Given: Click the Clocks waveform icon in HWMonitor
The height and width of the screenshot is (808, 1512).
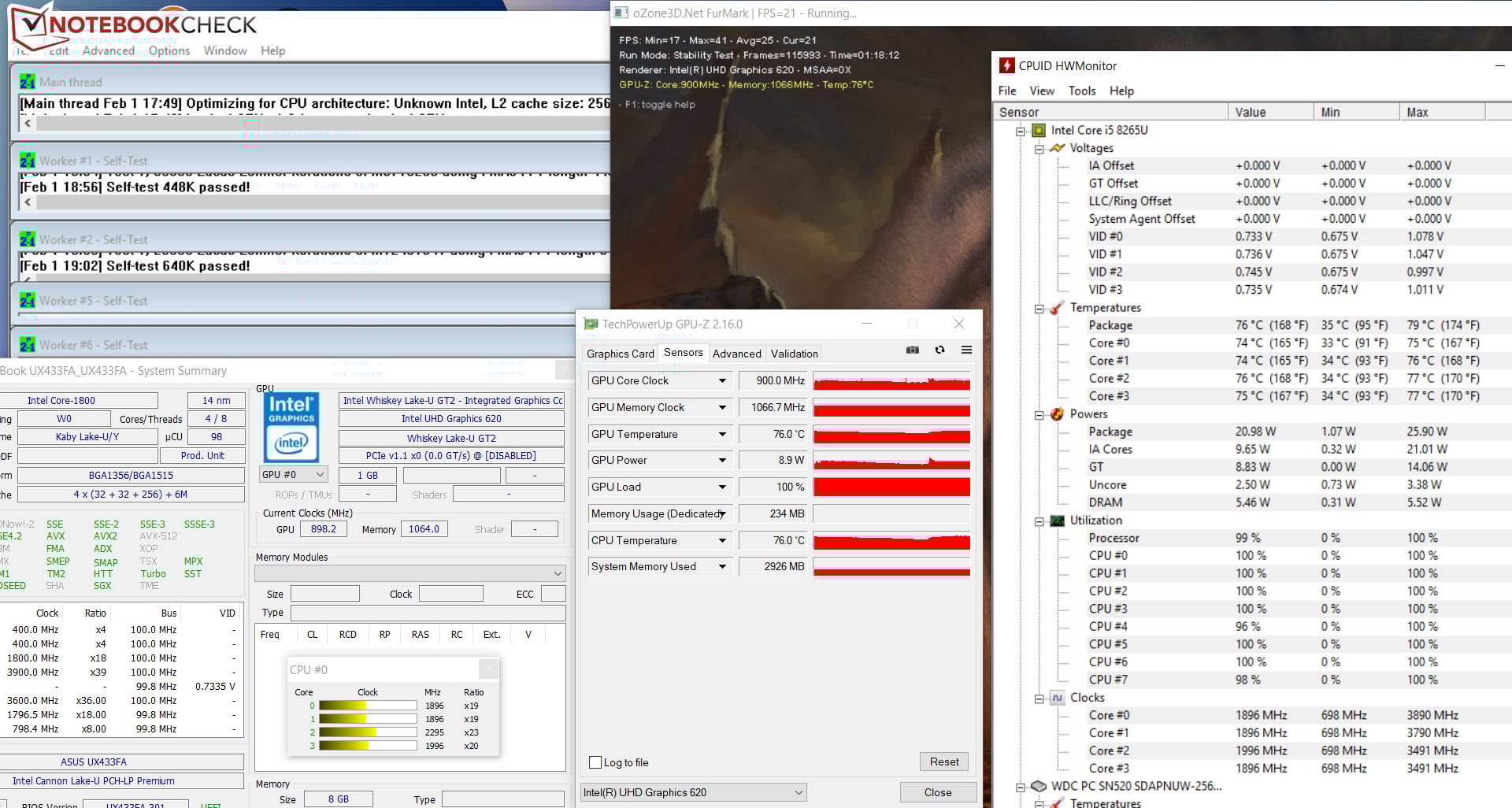Looking at the screenshot, I should pyautogui.click(x=1057, y=698).
